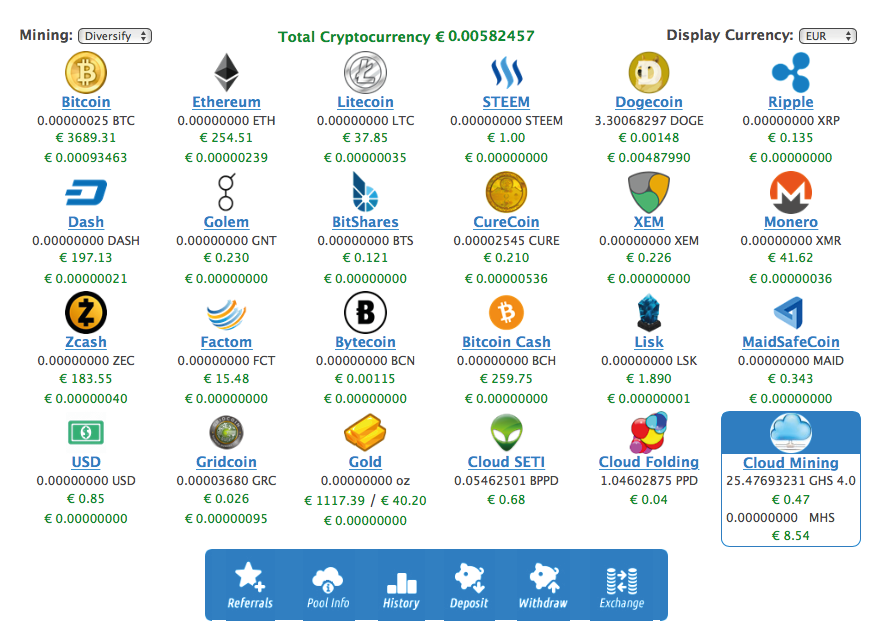
Task: Click the Dogecoin icon
Action: [x=648, y=72]
